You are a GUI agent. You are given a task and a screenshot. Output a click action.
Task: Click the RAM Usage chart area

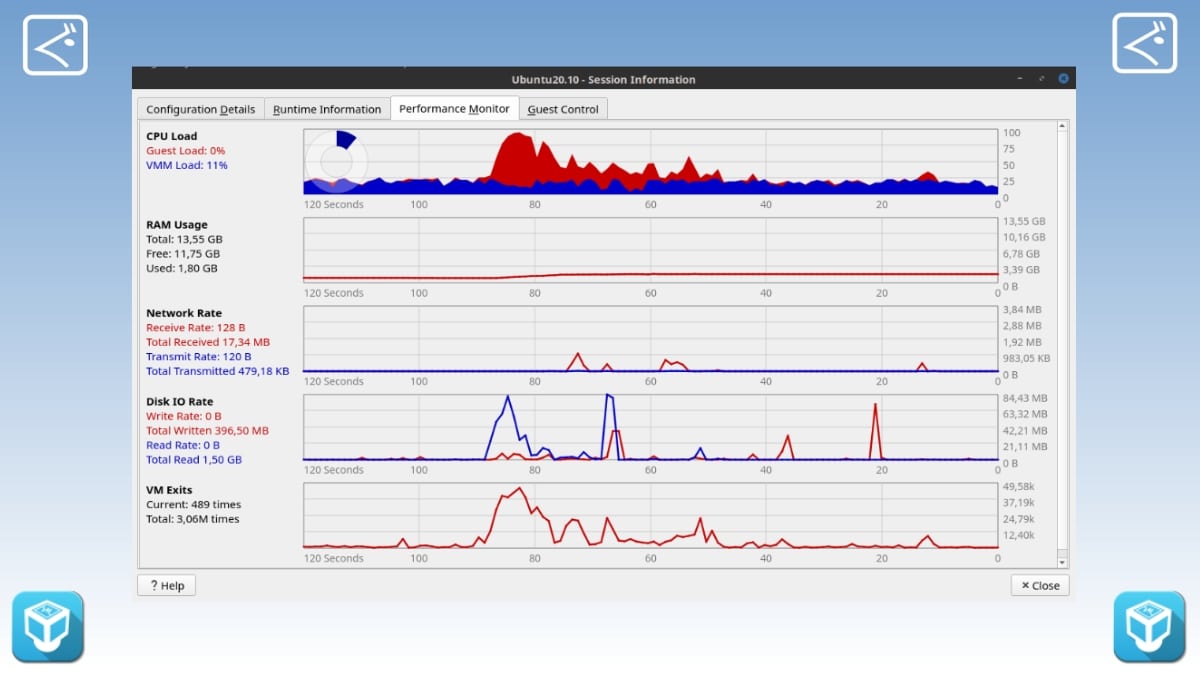click(651, 250)
